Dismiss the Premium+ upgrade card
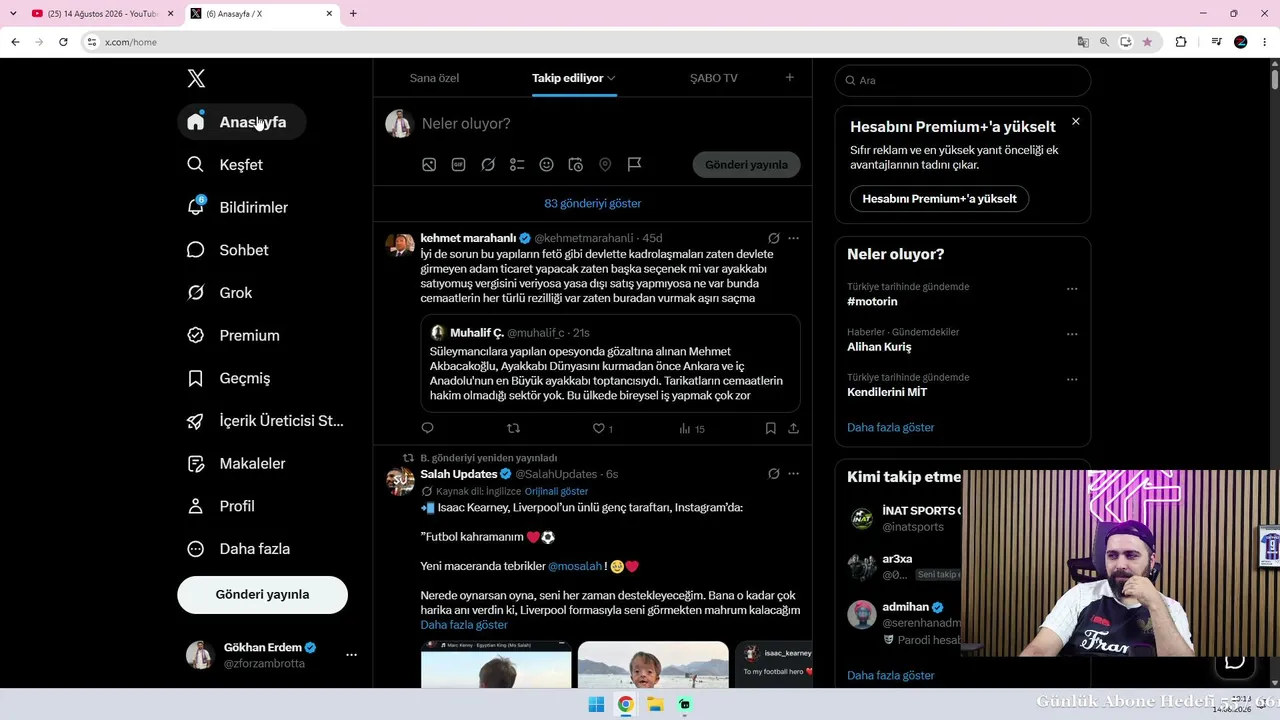The image size is (1280, 720). 1076,122
